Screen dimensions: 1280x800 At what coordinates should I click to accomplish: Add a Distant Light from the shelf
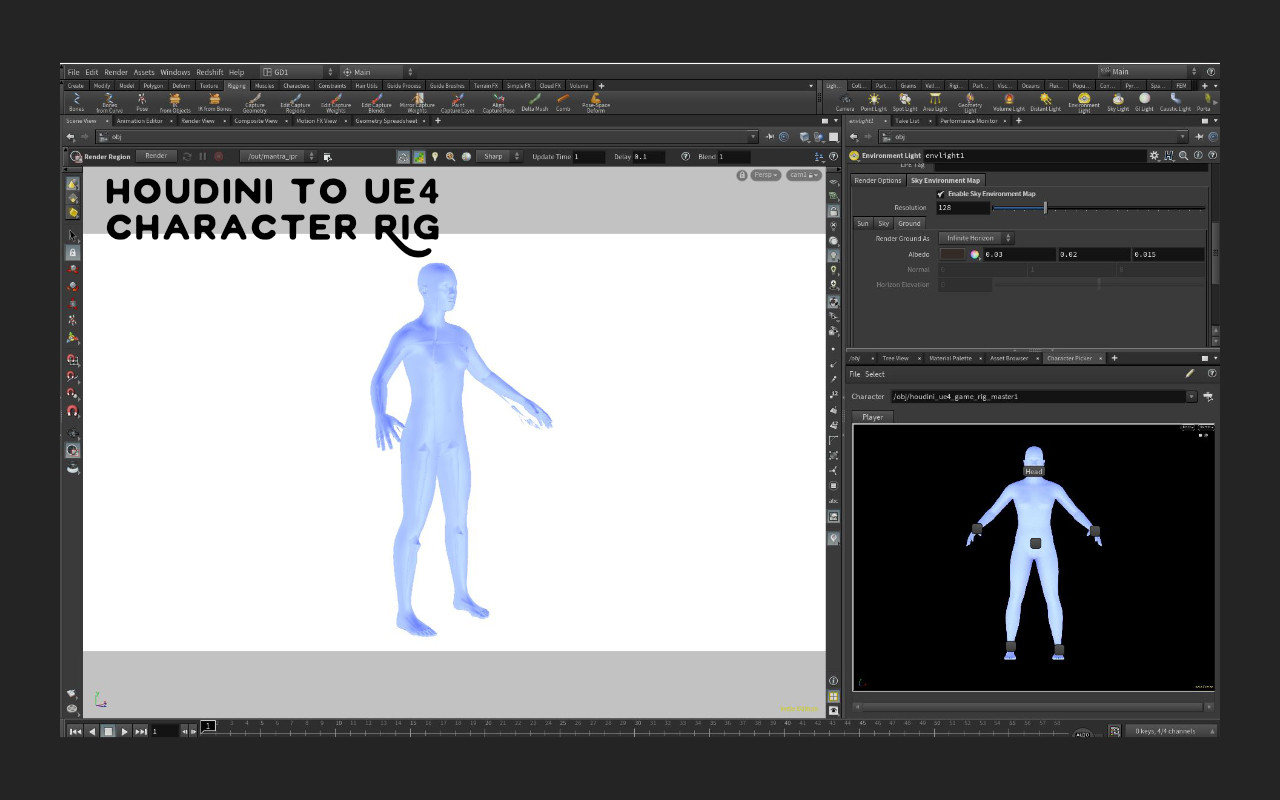pyautogui.click(x=1046, y=102)
